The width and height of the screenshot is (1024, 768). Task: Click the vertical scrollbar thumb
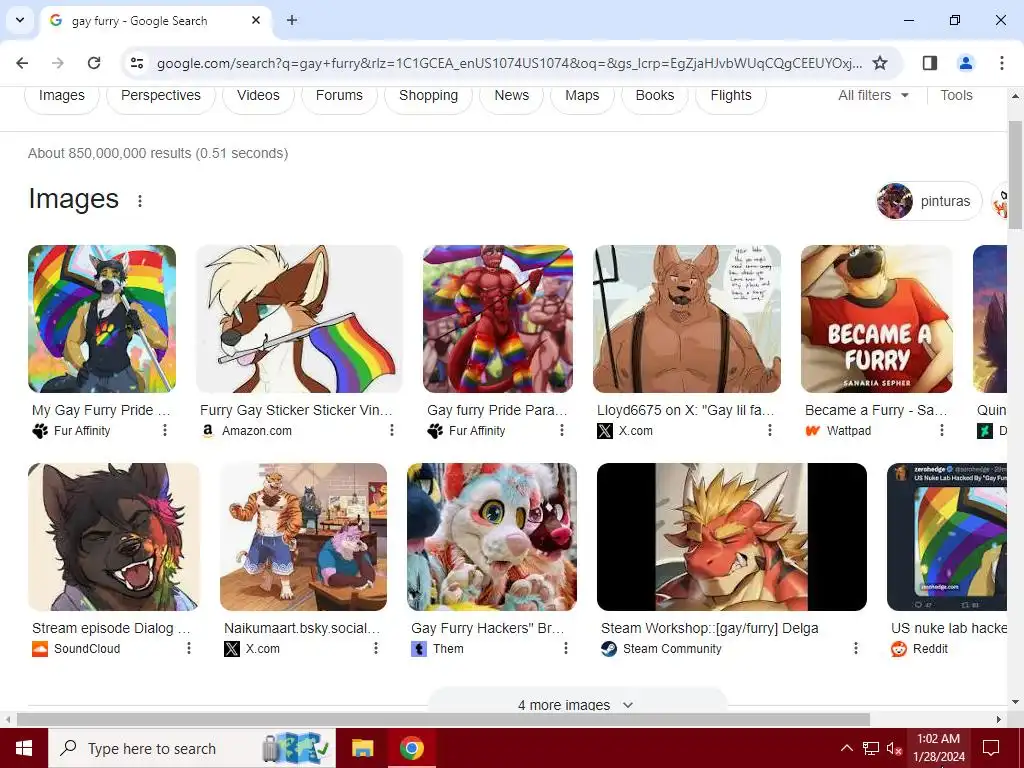point(1015,174)
